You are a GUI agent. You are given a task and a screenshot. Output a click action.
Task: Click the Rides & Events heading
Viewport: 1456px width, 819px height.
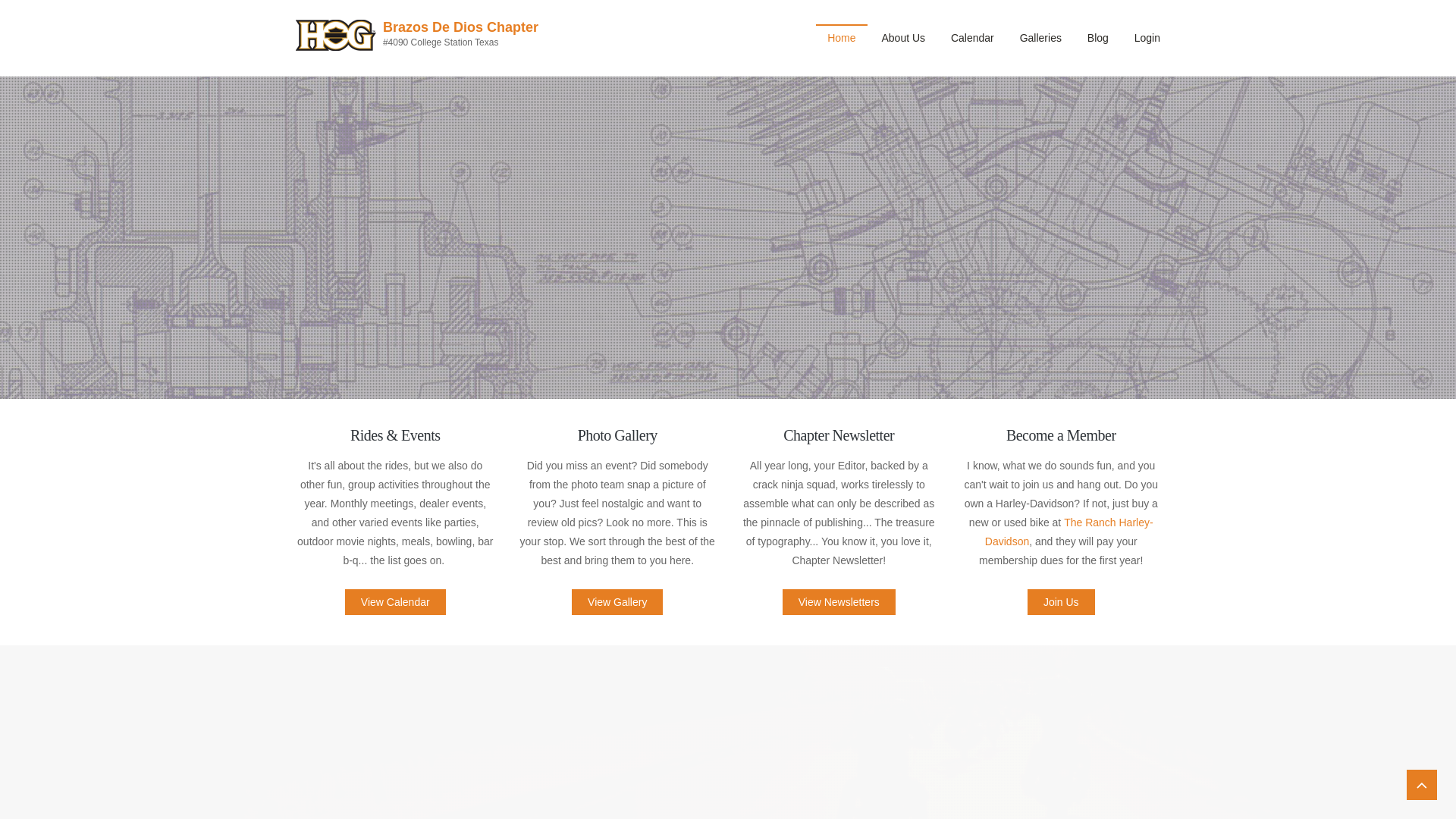395,435
